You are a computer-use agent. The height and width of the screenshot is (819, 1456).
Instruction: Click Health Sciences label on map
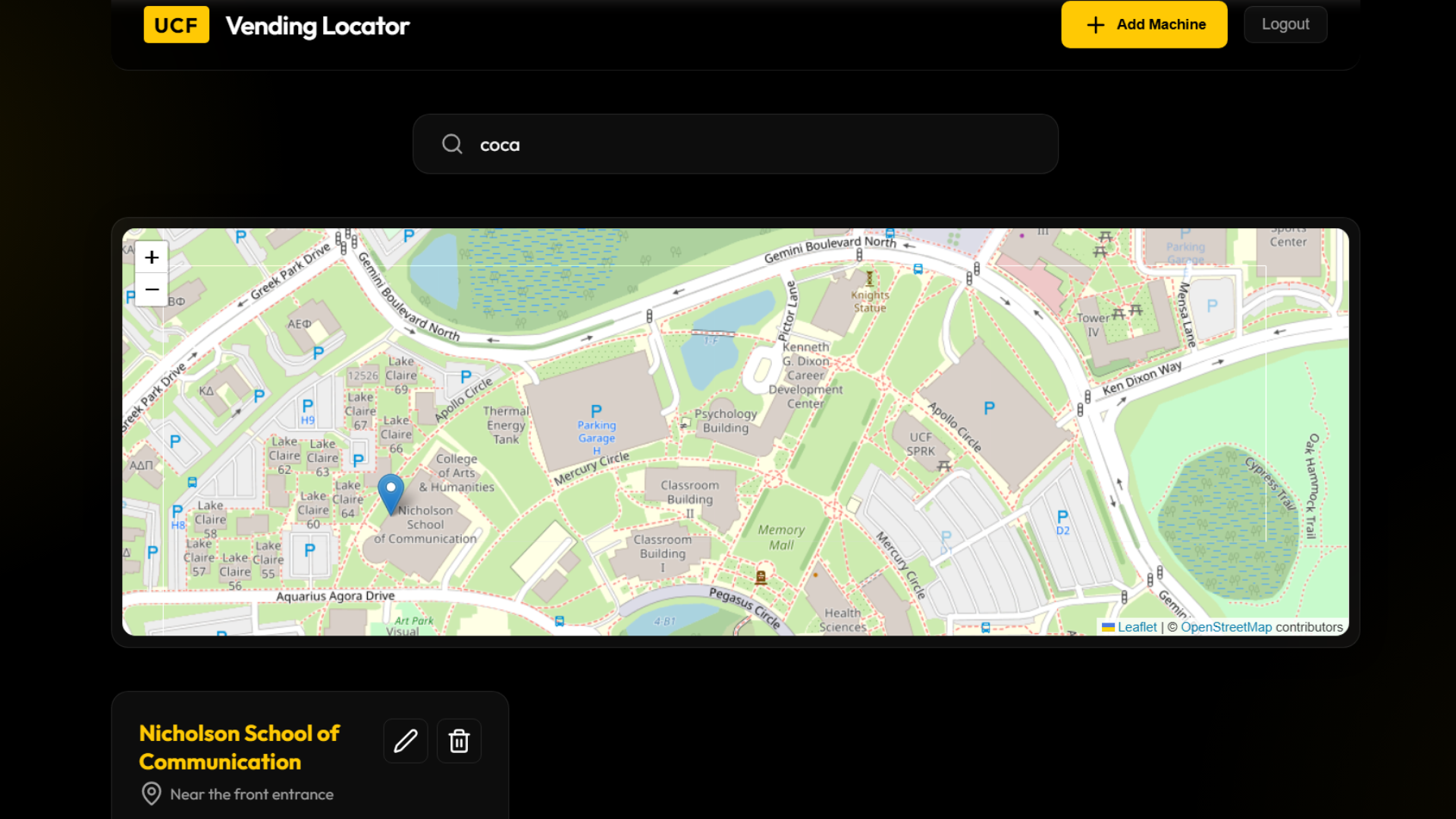[x=843, y=620]
